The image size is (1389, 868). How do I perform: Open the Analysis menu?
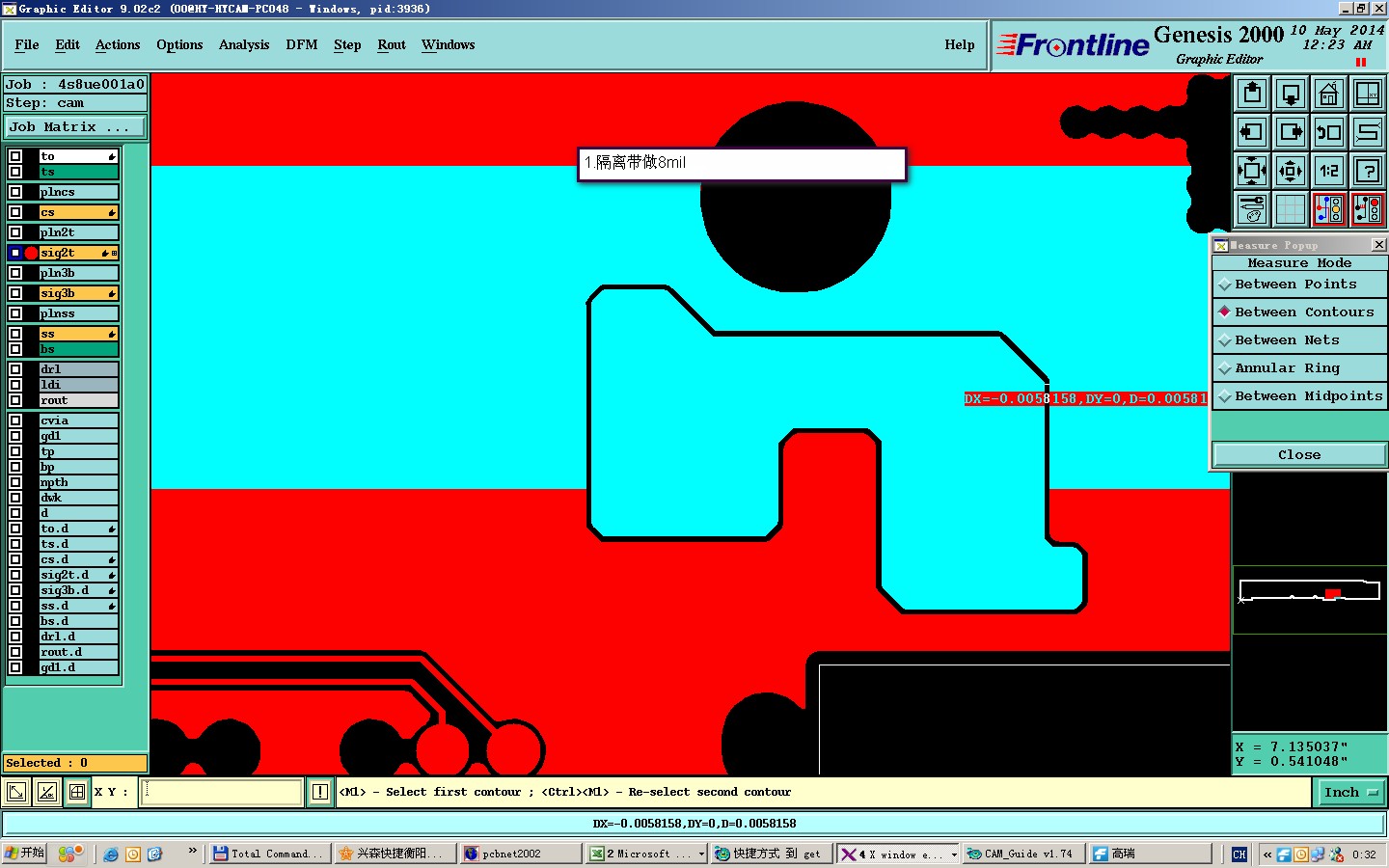[x=244, y=44]
